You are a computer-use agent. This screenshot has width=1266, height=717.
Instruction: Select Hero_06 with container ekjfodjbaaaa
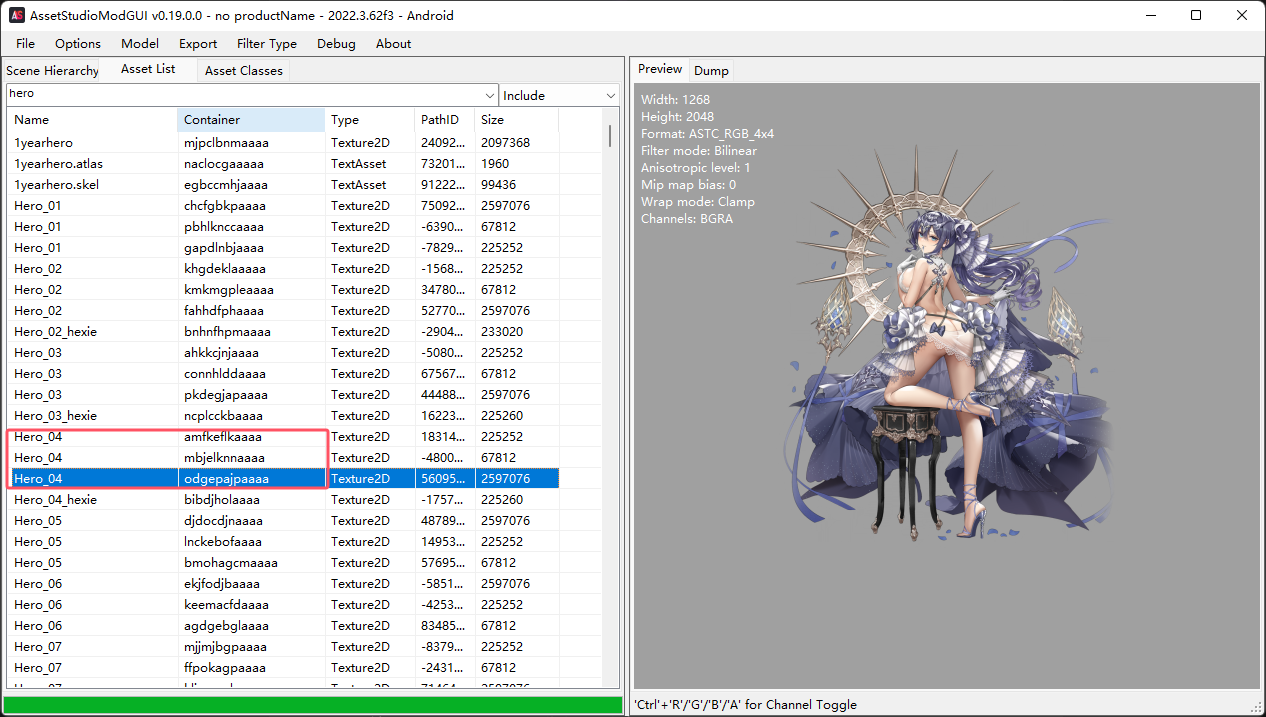tap(283, 584)
